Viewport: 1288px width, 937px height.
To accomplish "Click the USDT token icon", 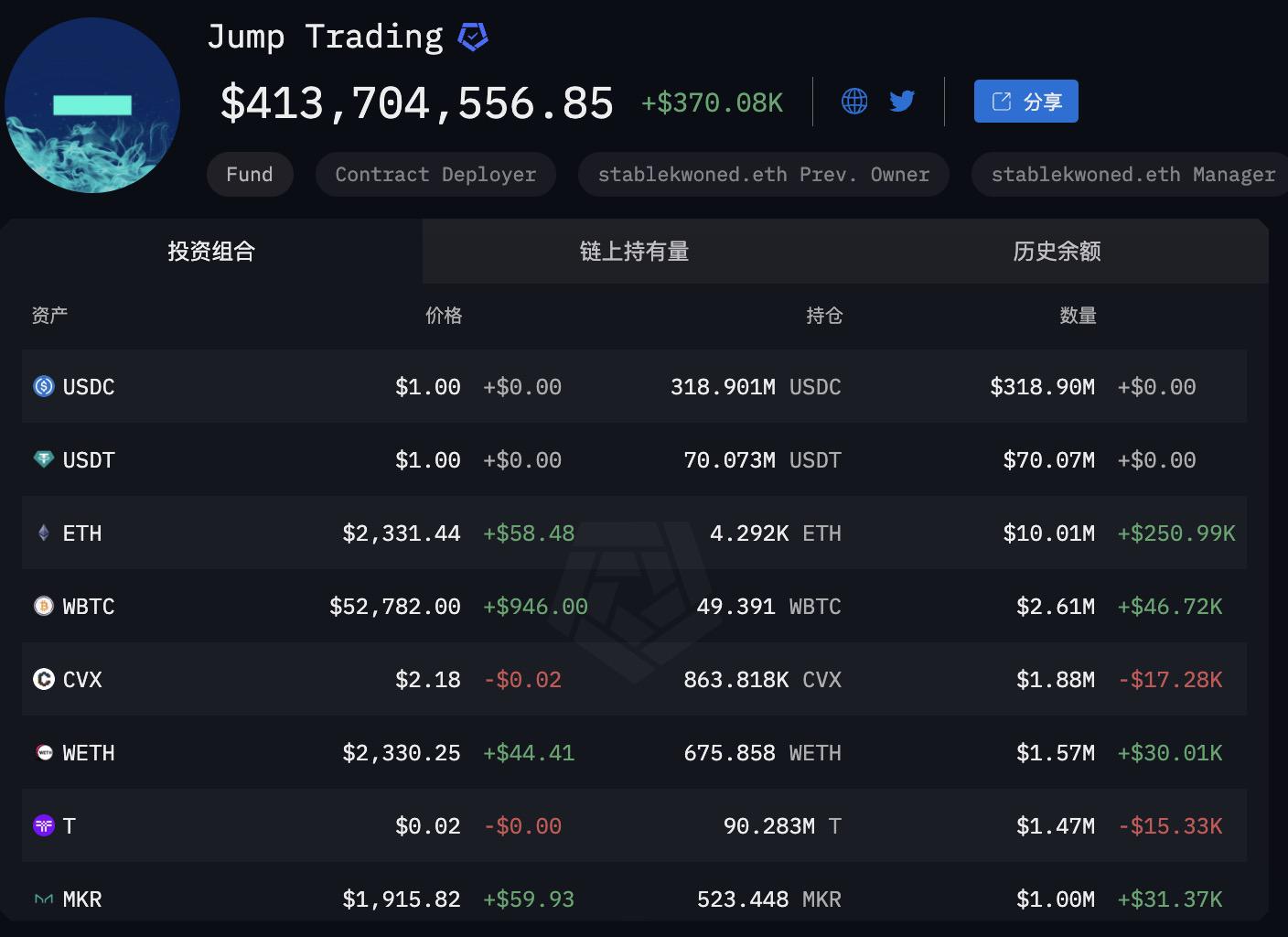I will pos(44,459).
